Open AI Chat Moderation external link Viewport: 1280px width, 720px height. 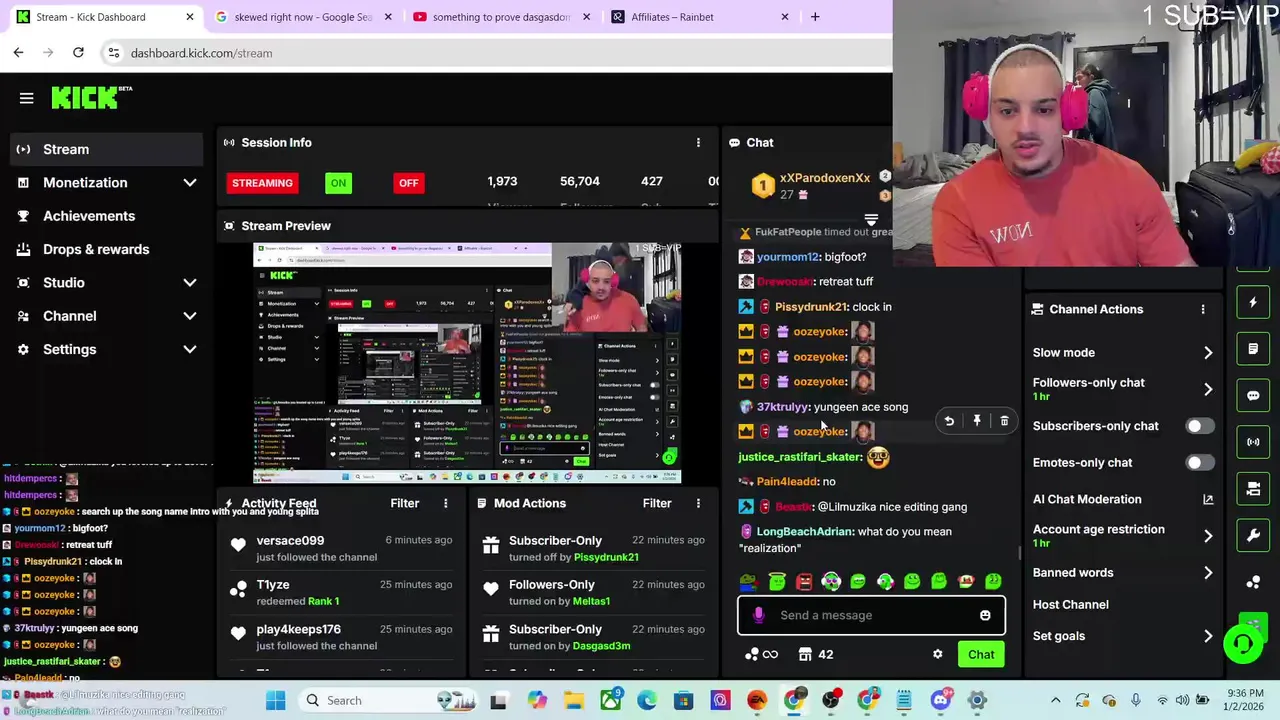pos(1208,499)
